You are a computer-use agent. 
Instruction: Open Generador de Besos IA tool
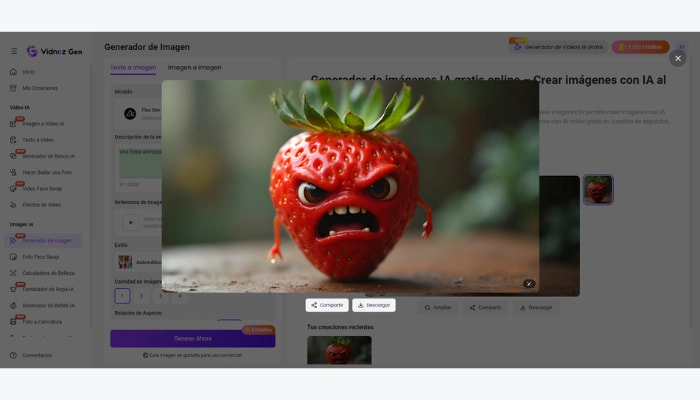[48, 156]
